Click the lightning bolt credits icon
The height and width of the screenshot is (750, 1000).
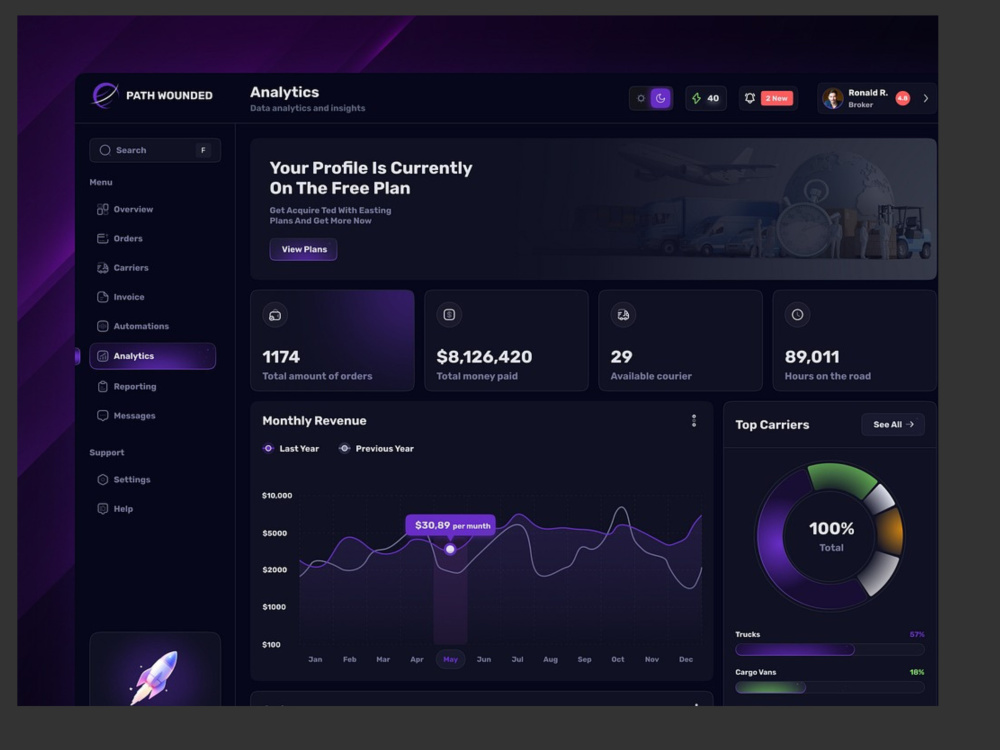coord(696,98)
